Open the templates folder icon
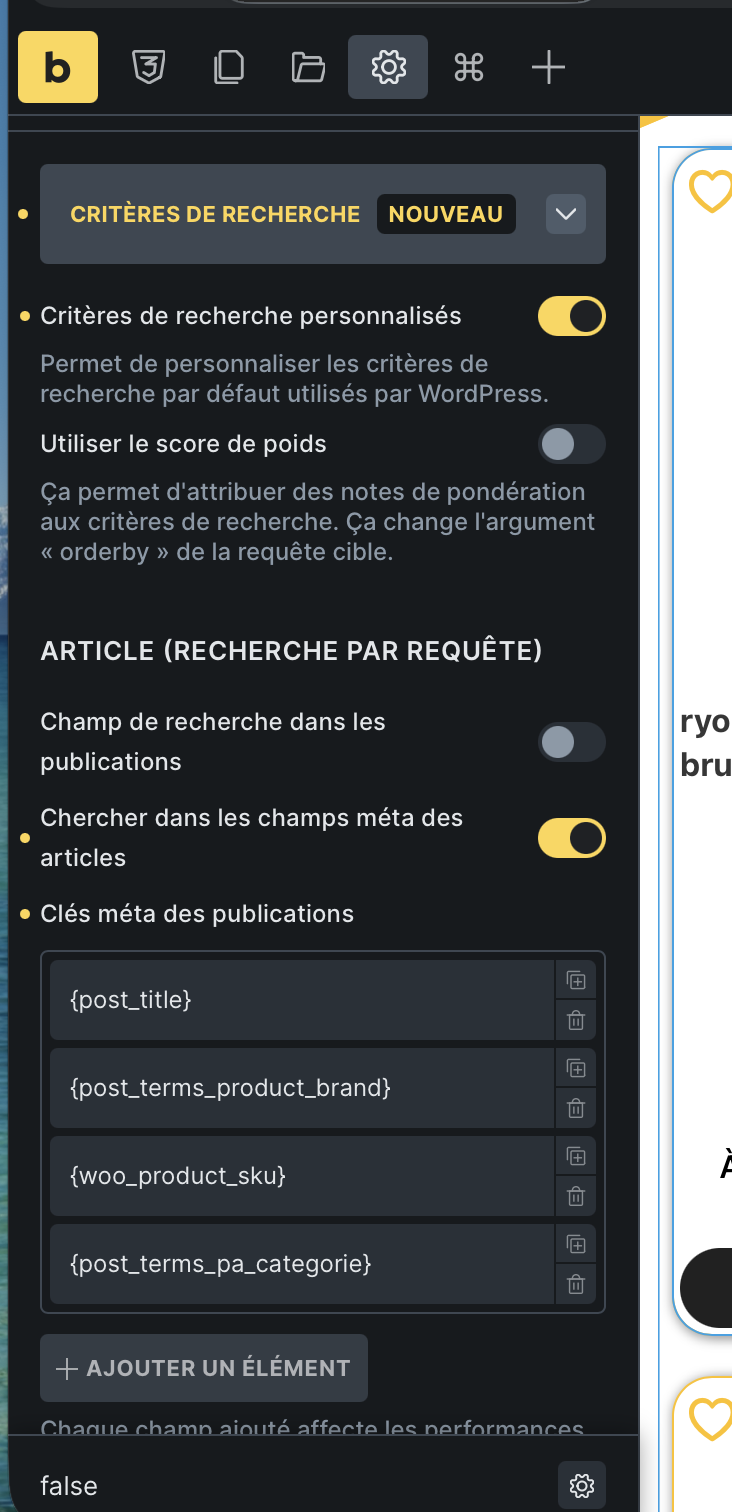 (308, 68)
